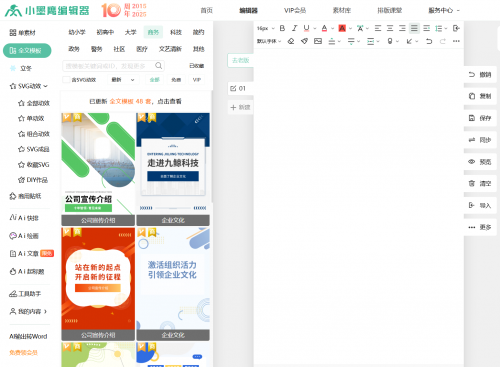Open 工具助手 in the left sidebar
500x367 pixels.
[x=25, y=294]
